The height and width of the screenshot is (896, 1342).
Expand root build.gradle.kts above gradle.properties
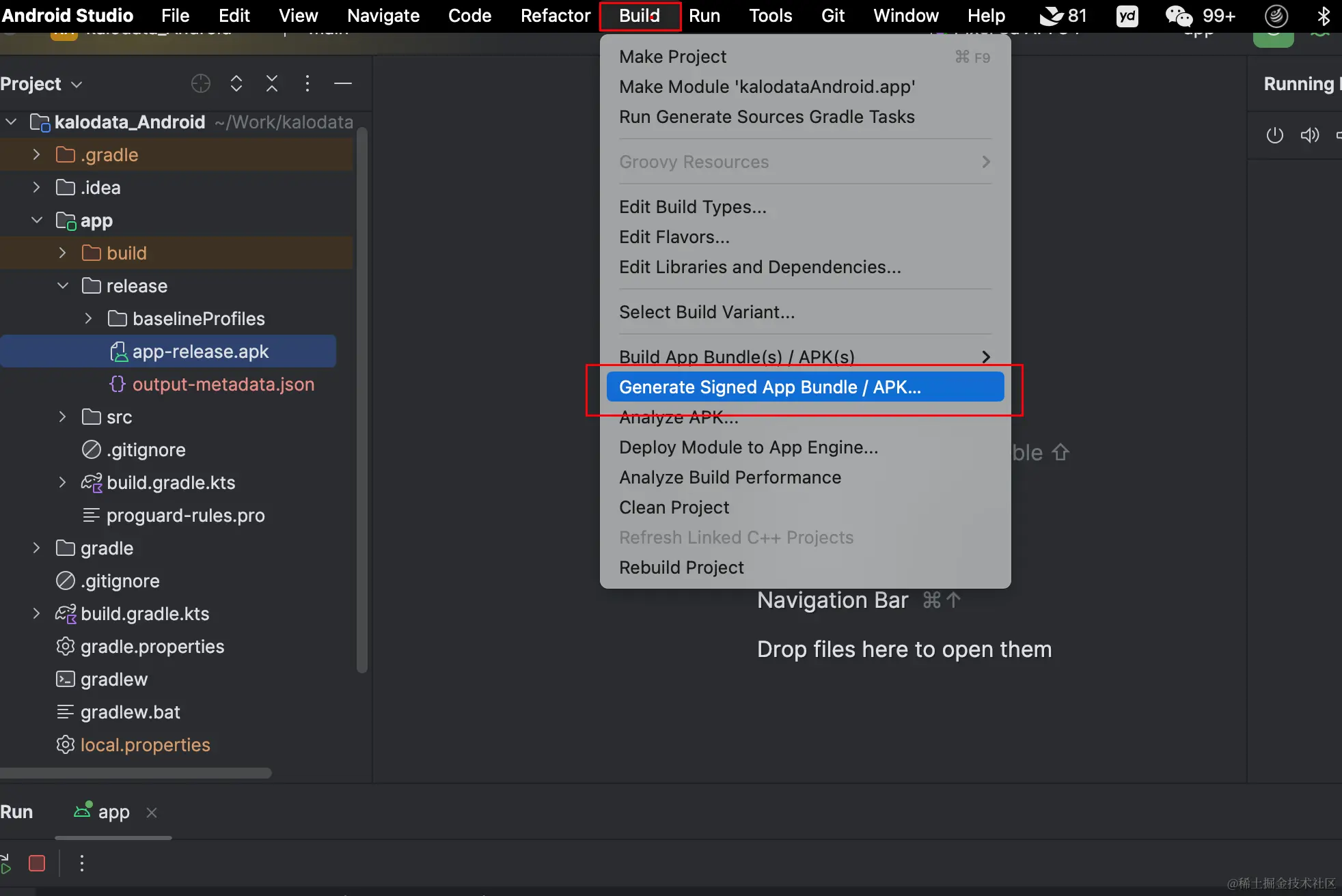tap(37, 614)
